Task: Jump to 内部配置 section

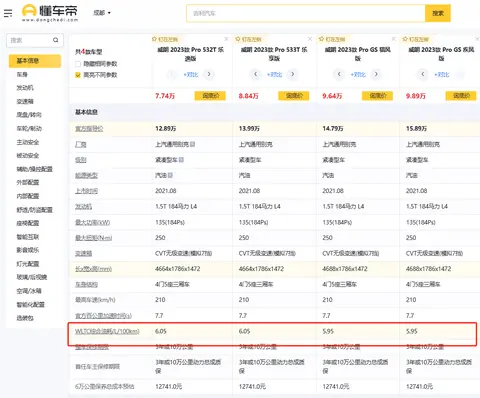Action: pyautogui.click(x=28, y=196)
